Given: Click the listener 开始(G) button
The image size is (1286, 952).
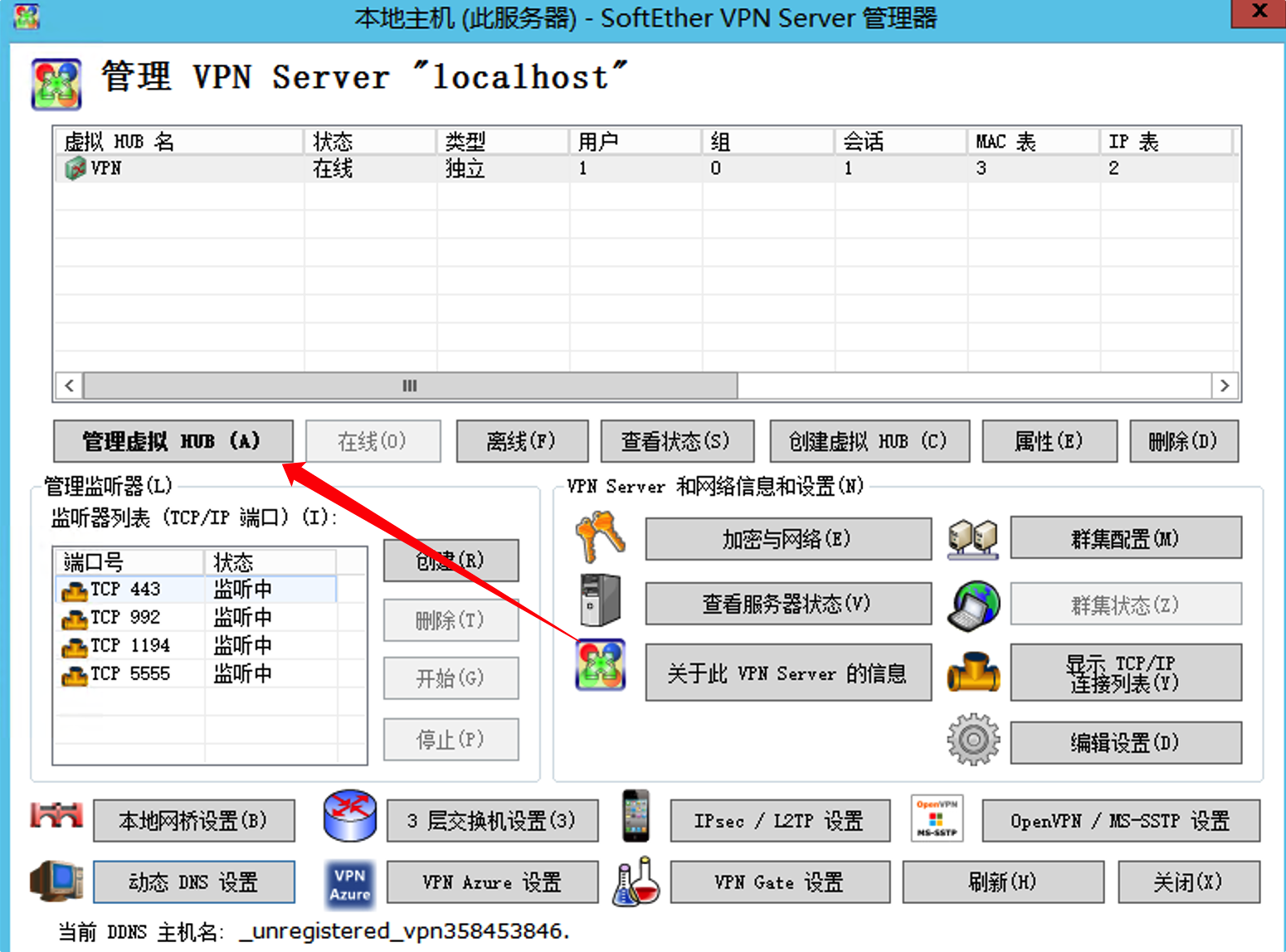Looking at the screenshot, I should tap(451, 678).
